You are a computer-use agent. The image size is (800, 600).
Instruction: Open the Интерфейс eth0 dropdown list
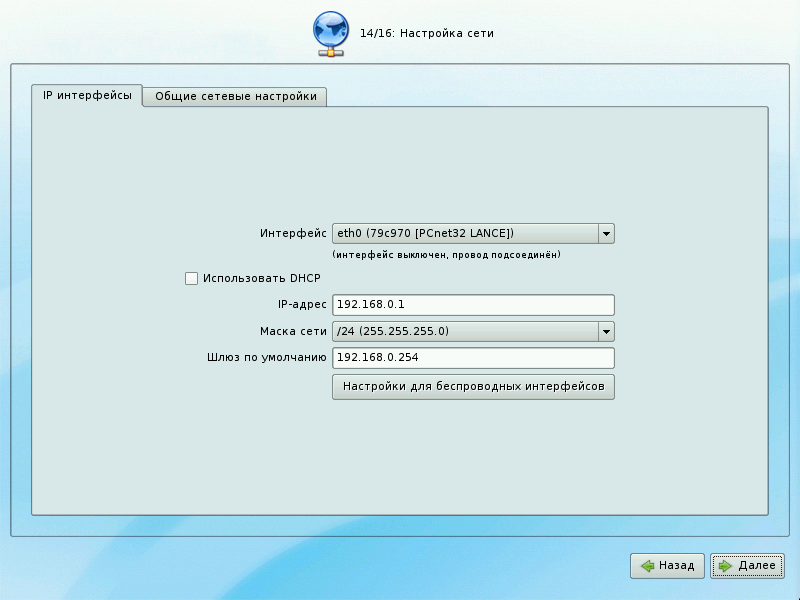[x=464, y=234]
